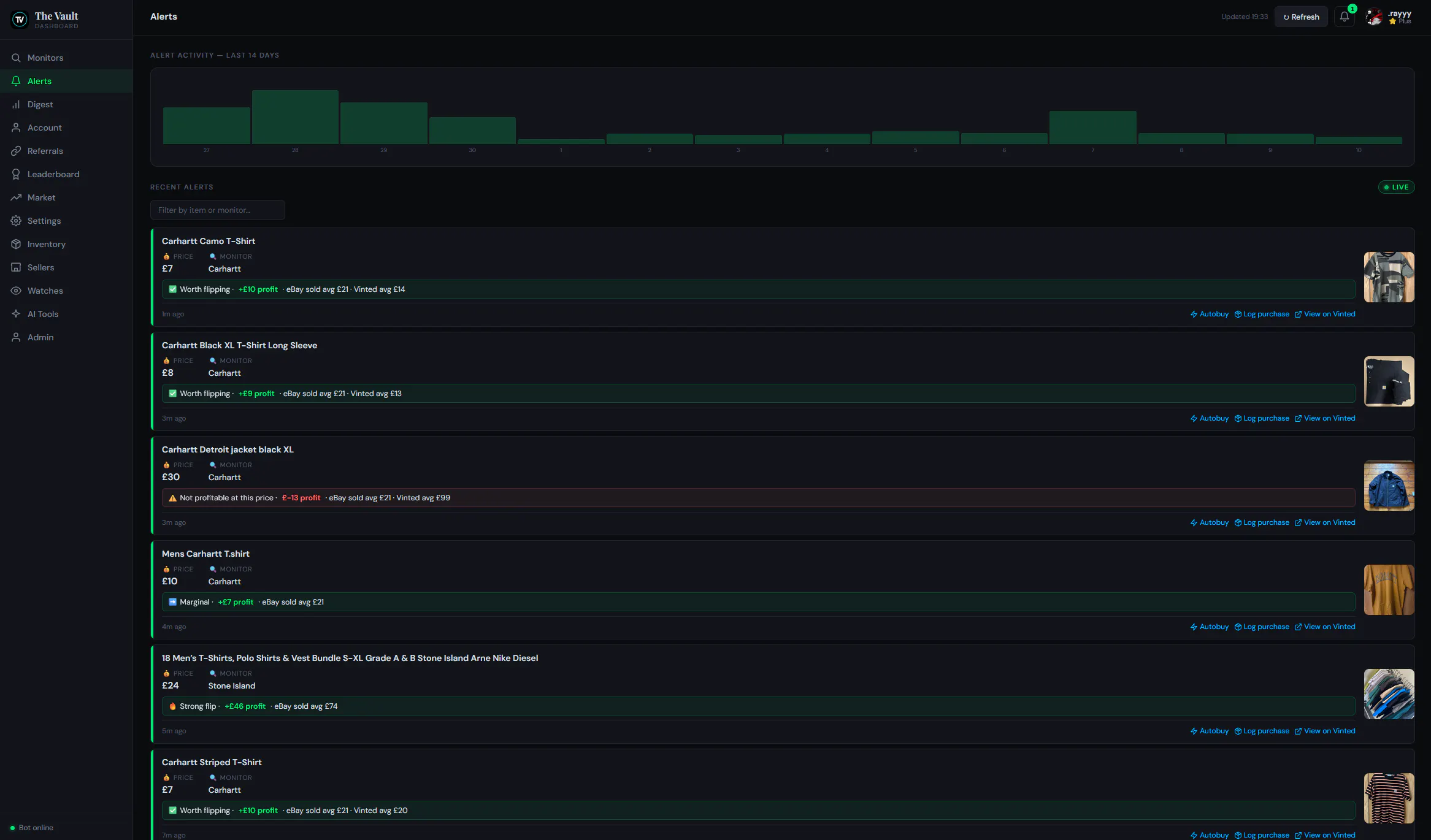Navigate to Watches
This screenshot has height=840, width=1431.
click(x=66, y=291)
